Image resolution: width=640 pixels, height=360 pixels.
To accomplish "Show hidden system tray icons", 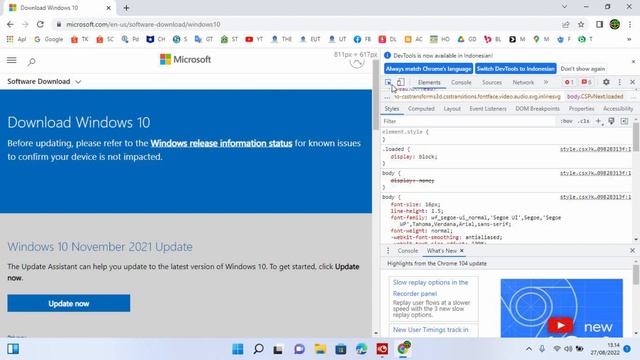I will coord(529,349).
